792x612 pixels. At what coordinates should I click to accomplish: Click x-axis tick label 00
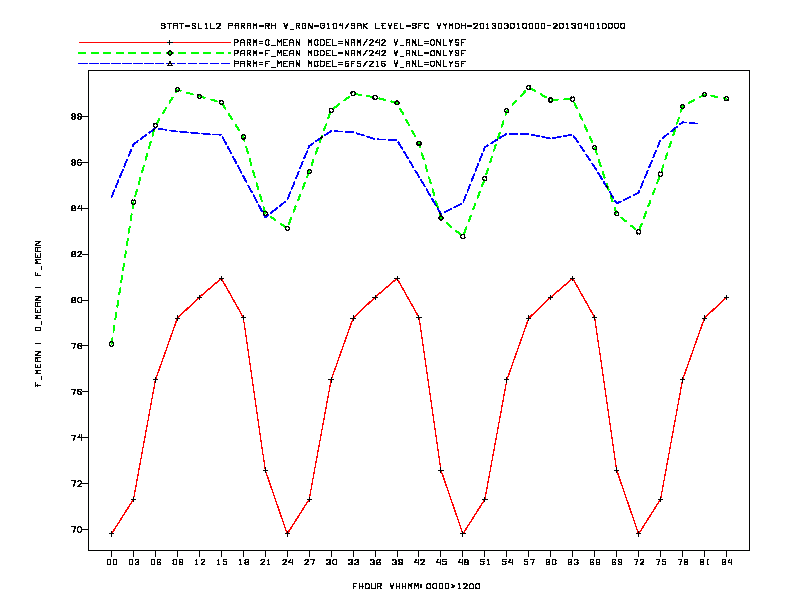click(x=112, y=562)
